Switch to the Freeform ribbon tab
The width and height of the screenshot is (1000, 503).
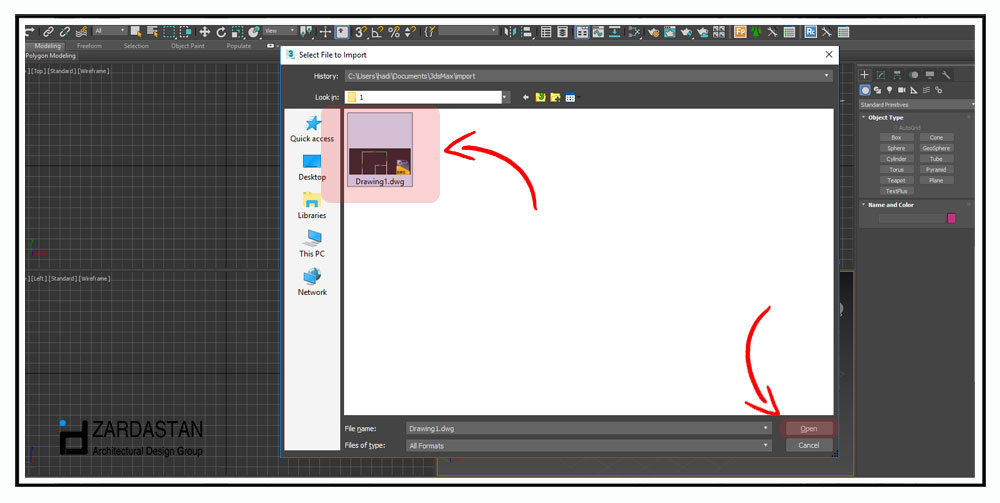click(x=89, y=46)
